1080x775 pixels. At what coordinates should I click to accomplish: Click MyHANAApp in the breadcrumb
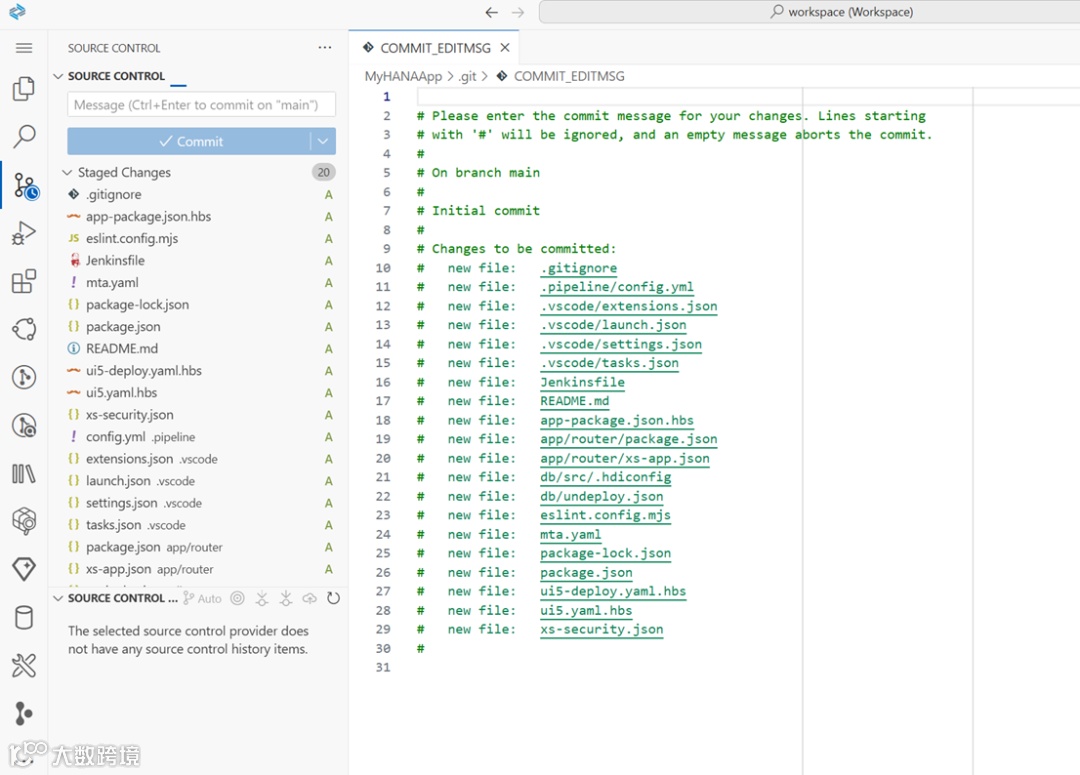(403, 76)
